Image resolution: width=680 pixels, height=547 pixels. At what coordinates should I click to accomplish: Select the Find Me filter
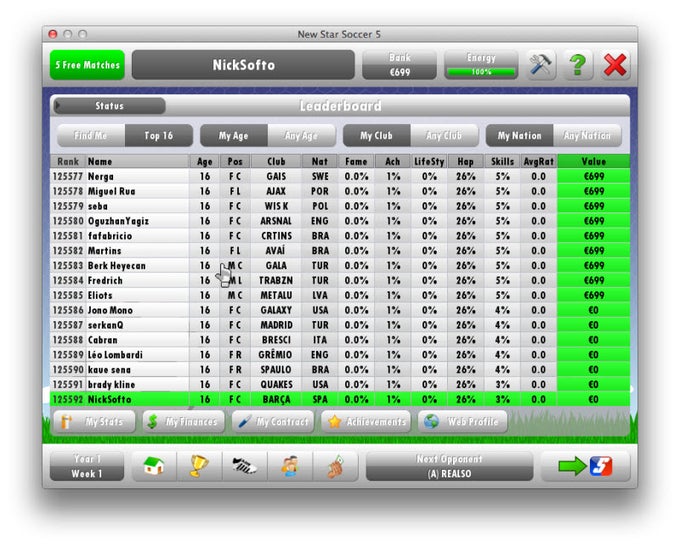[x=91, y=135]
